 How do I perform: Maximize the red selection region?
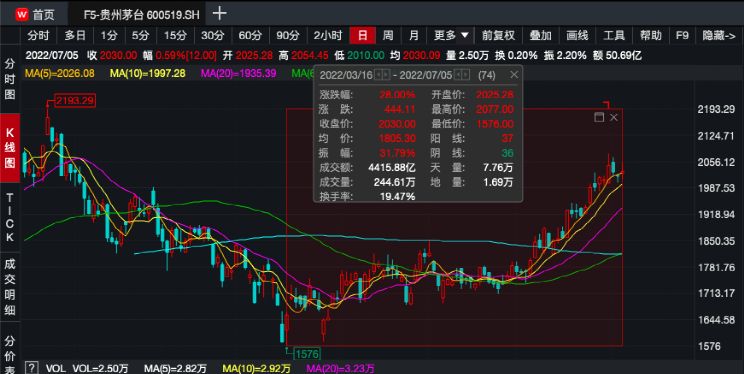(x=599, y=117)
